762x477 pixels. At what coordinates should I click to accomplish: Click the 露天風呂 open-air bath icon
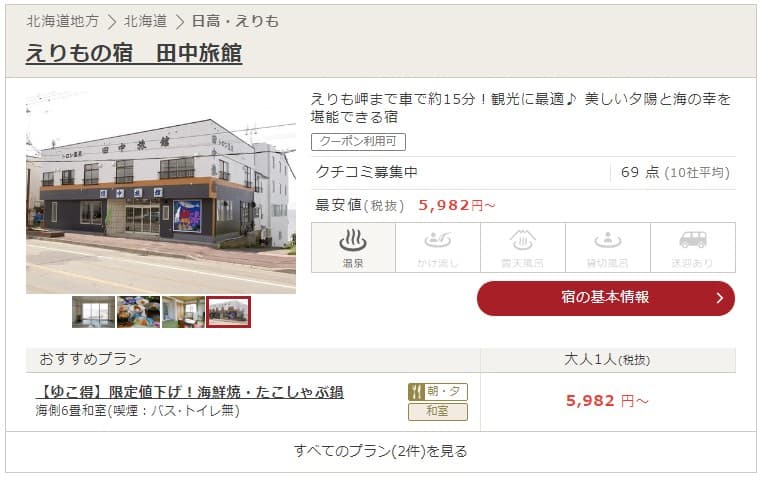tap(522, 248)
